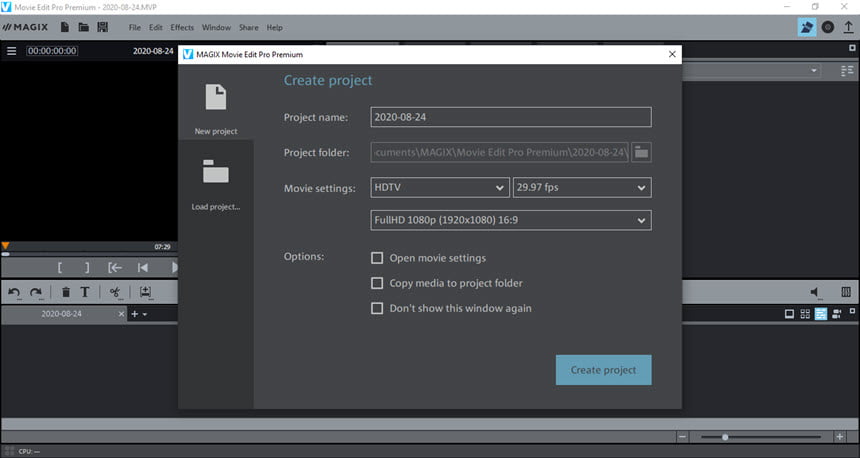Click the New project page icon in dialog
The height and width of the screenshot is (458, 860).
point(216,97)
